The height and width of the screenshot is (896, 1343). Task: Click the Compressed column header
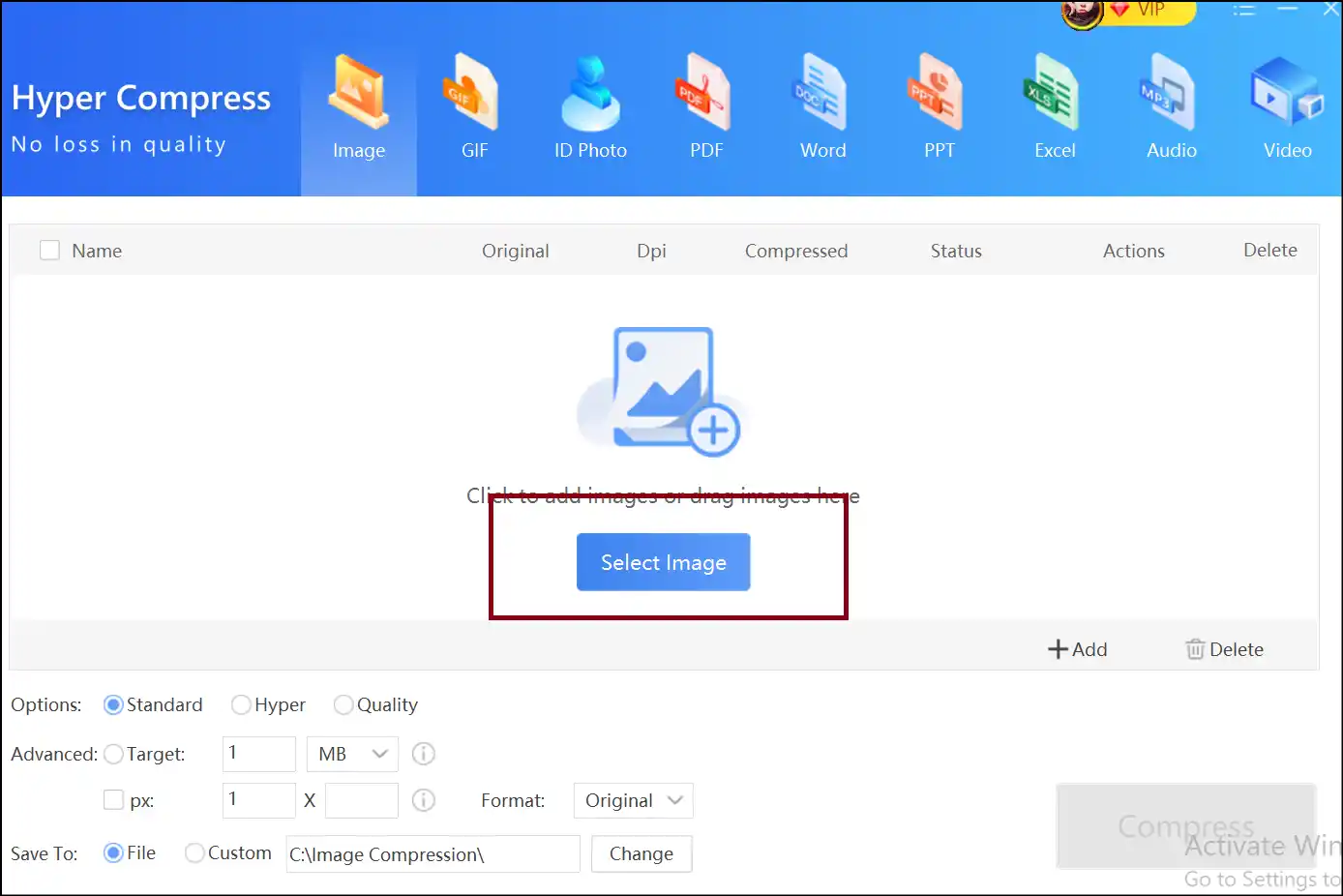click(x=796, y=251)
